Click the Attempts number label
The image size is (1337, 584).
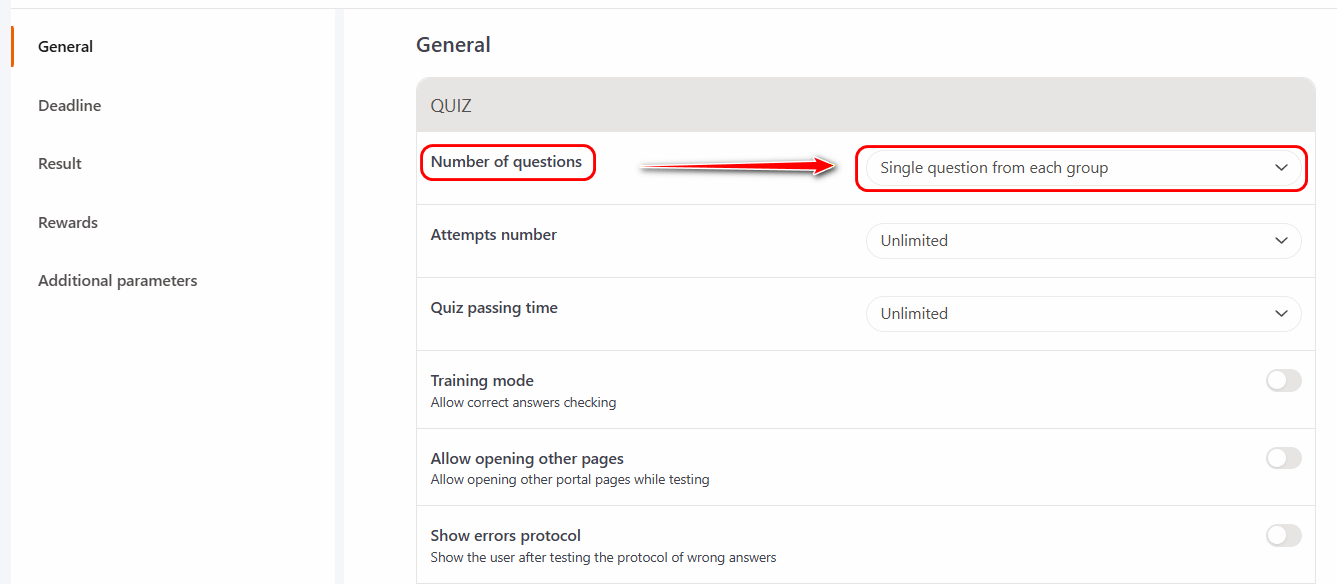click(493, 235)
